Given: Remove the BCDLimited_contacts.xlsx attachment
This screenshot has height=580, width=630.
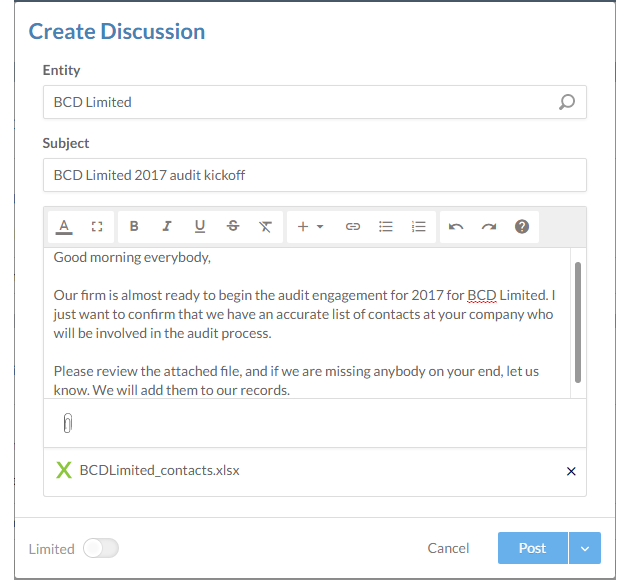Looking at the screenshot, I should (571, 471).
